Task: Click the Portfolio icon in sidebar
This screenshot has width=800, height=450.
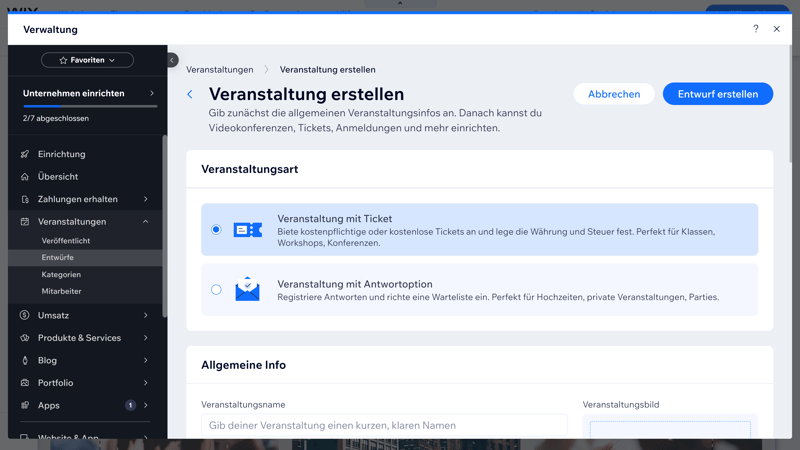Action: tap(25, 383)
